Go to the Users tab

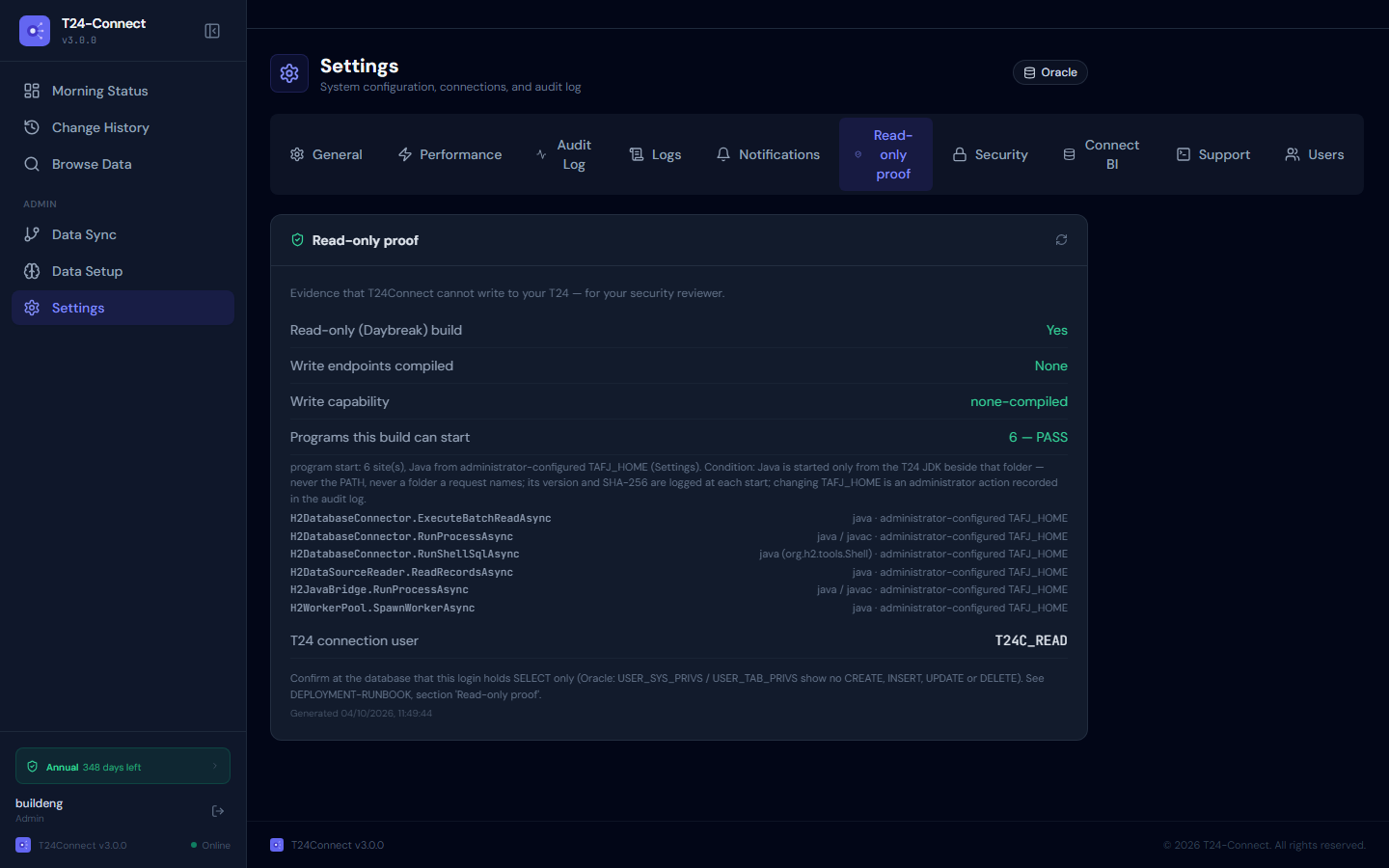1315,154
